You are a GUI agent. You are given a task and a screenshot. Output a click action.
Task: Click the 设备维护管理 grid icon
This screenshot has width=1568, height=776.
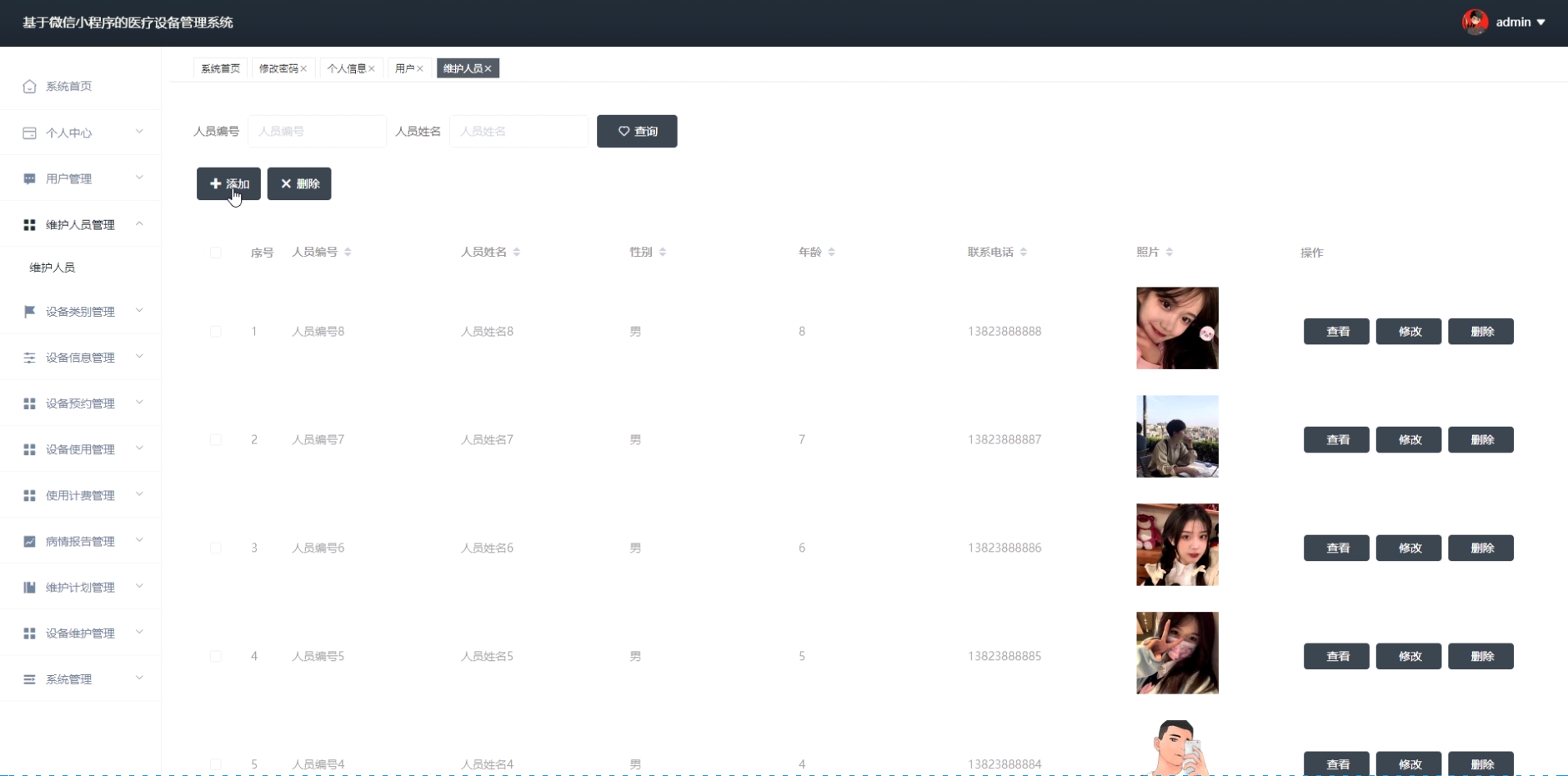click(30, 633)
